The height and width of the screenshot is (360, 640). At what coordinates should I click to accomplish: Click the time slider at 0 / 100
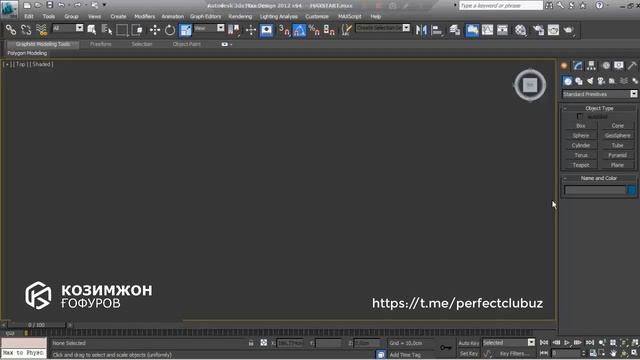tap(37, 325)
